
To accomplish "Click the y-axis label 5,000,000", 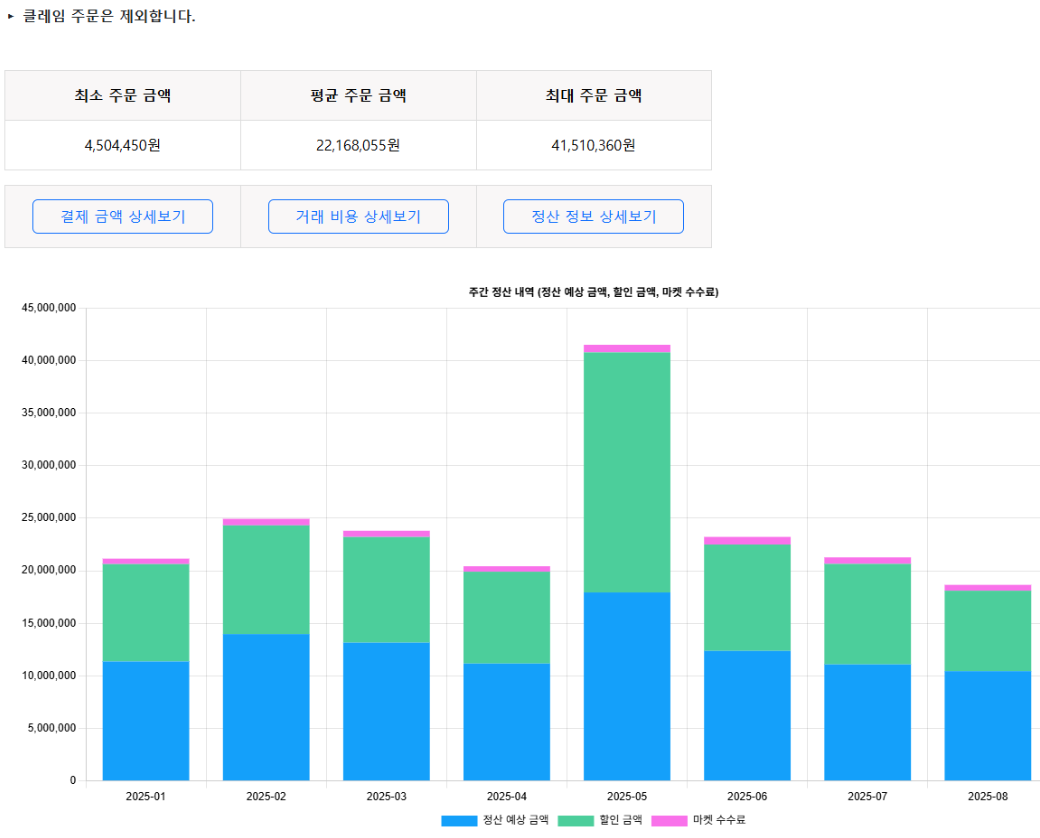I will [52, 728].
